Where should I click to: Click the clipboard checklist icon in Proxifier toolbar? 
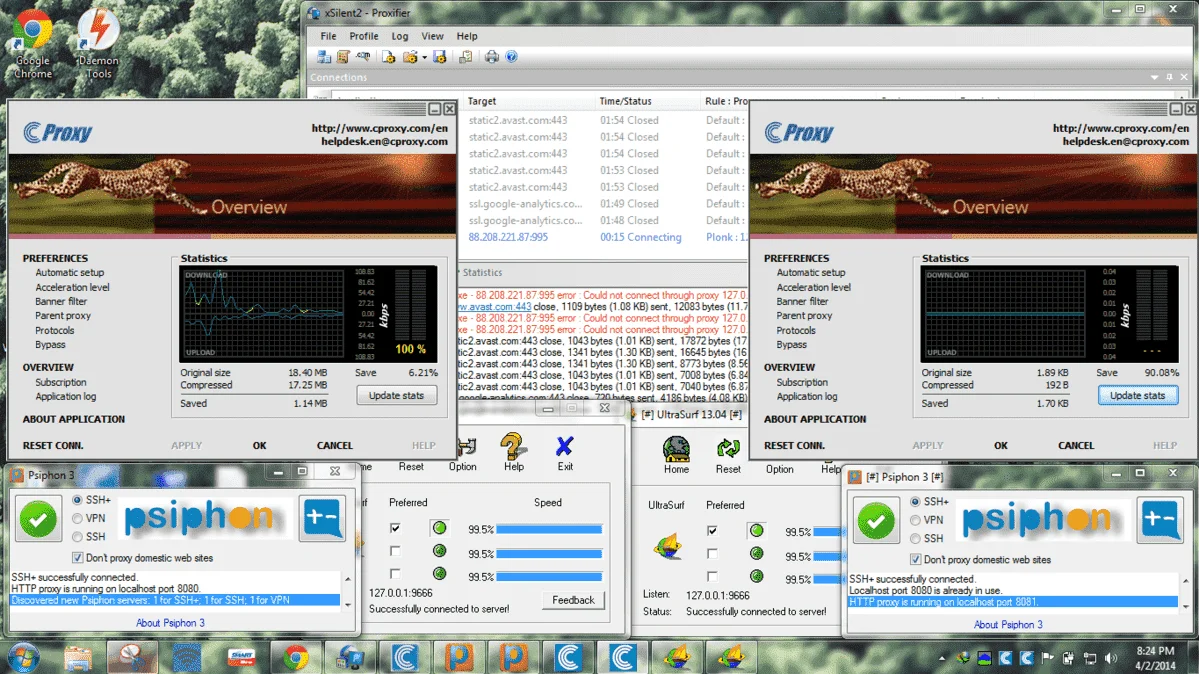[x=465, y=57]
